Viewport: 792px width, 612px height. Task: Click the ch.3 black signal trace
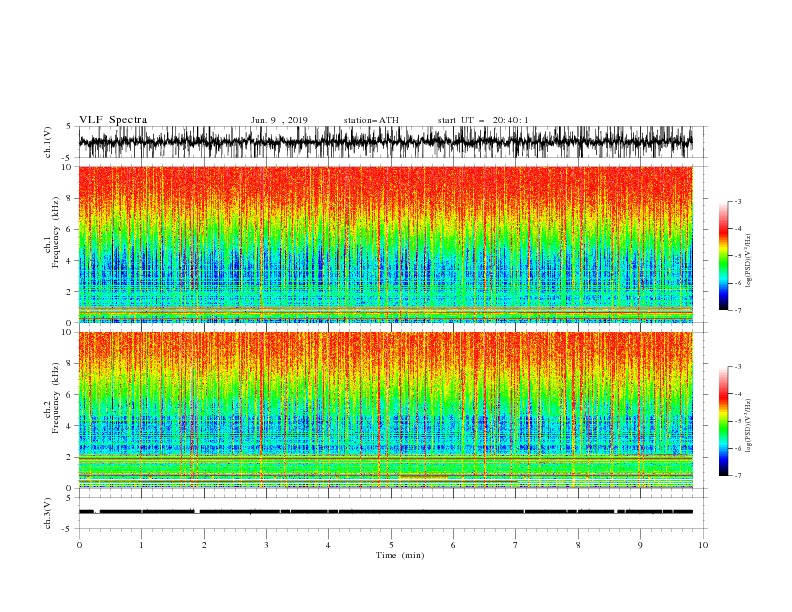(x=386, y=512)
